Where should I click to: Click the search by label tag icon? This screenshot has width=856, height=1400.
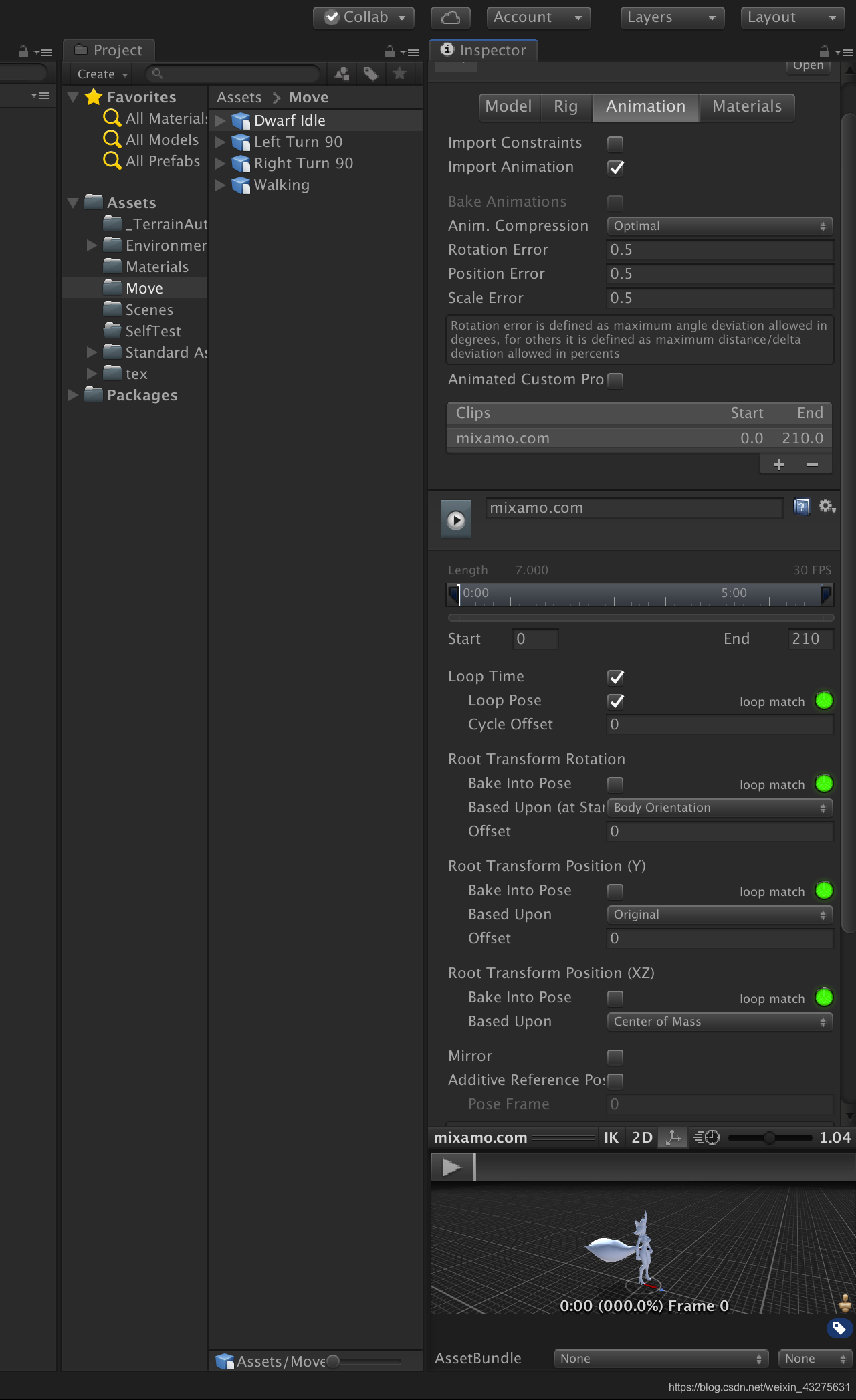[370, 74]
